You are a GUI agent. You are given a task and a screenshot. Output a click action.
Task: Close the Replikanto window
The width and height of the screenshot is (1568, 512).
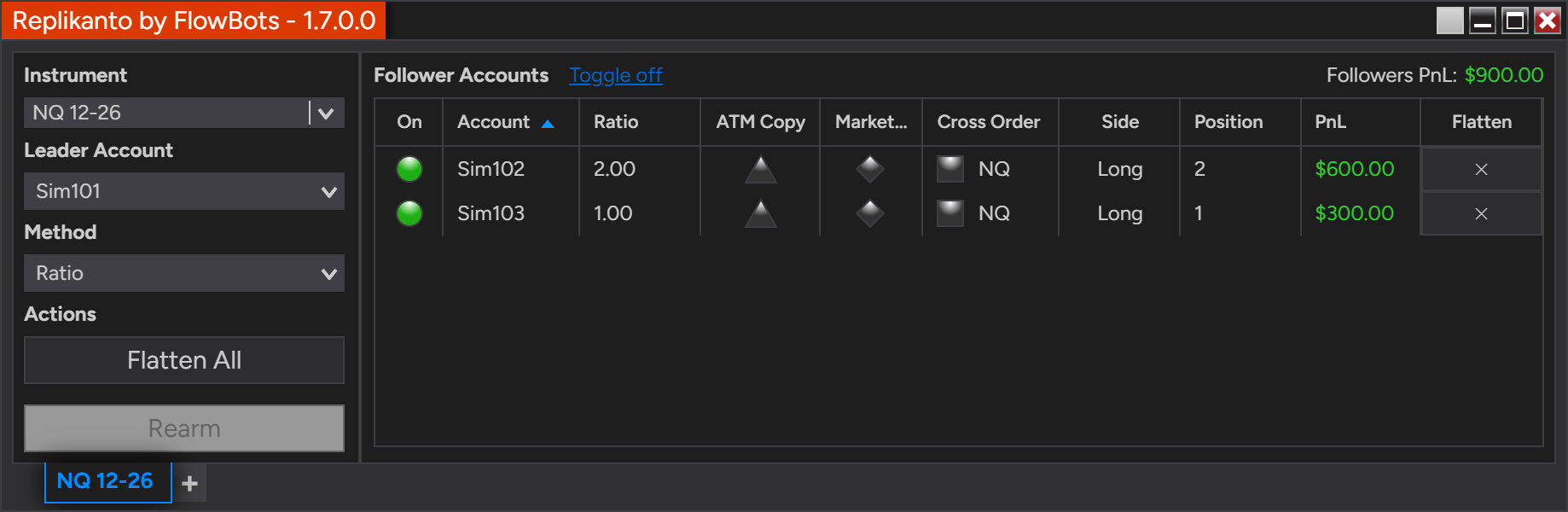(x=1547, y=20)
